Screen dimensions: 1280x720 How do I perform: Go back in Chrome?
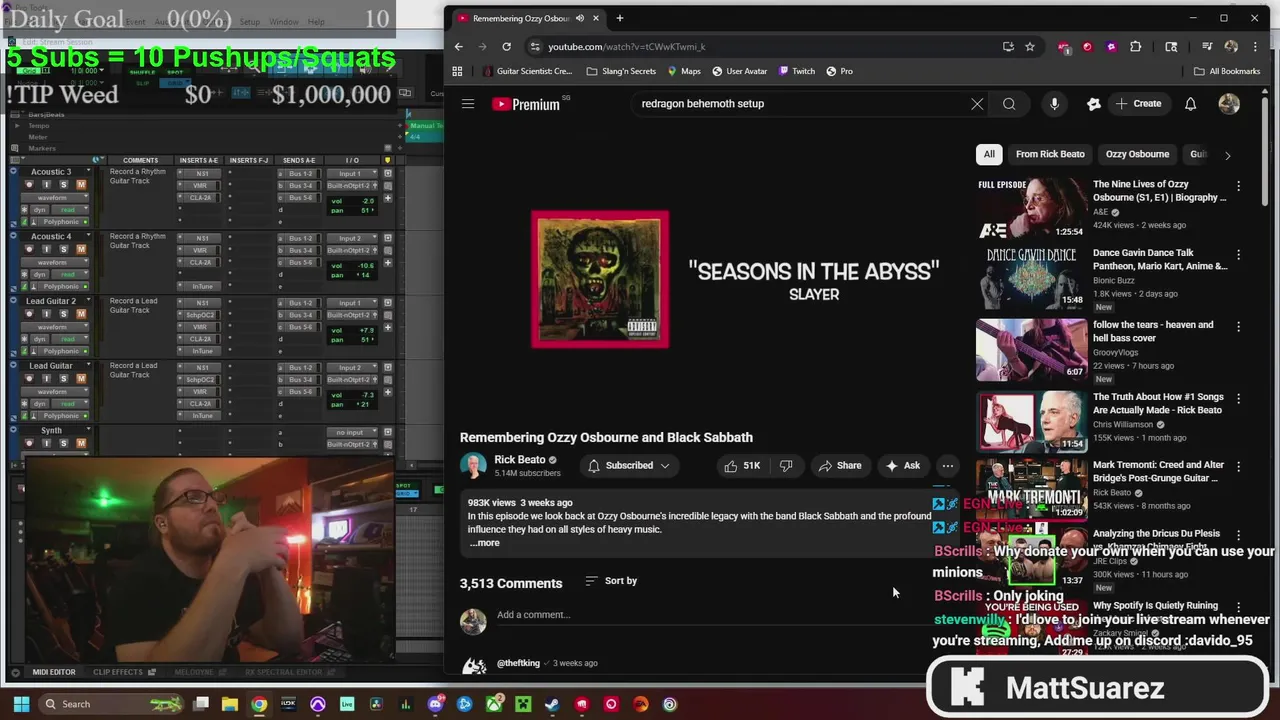459,47
